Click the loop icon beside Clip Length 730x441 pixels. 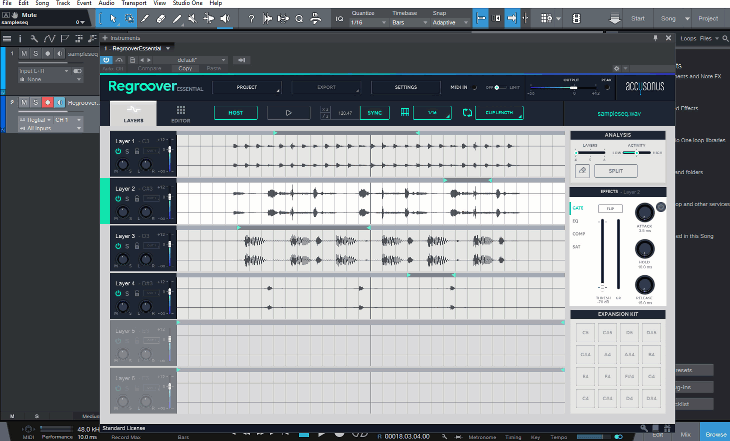(467, 113)
